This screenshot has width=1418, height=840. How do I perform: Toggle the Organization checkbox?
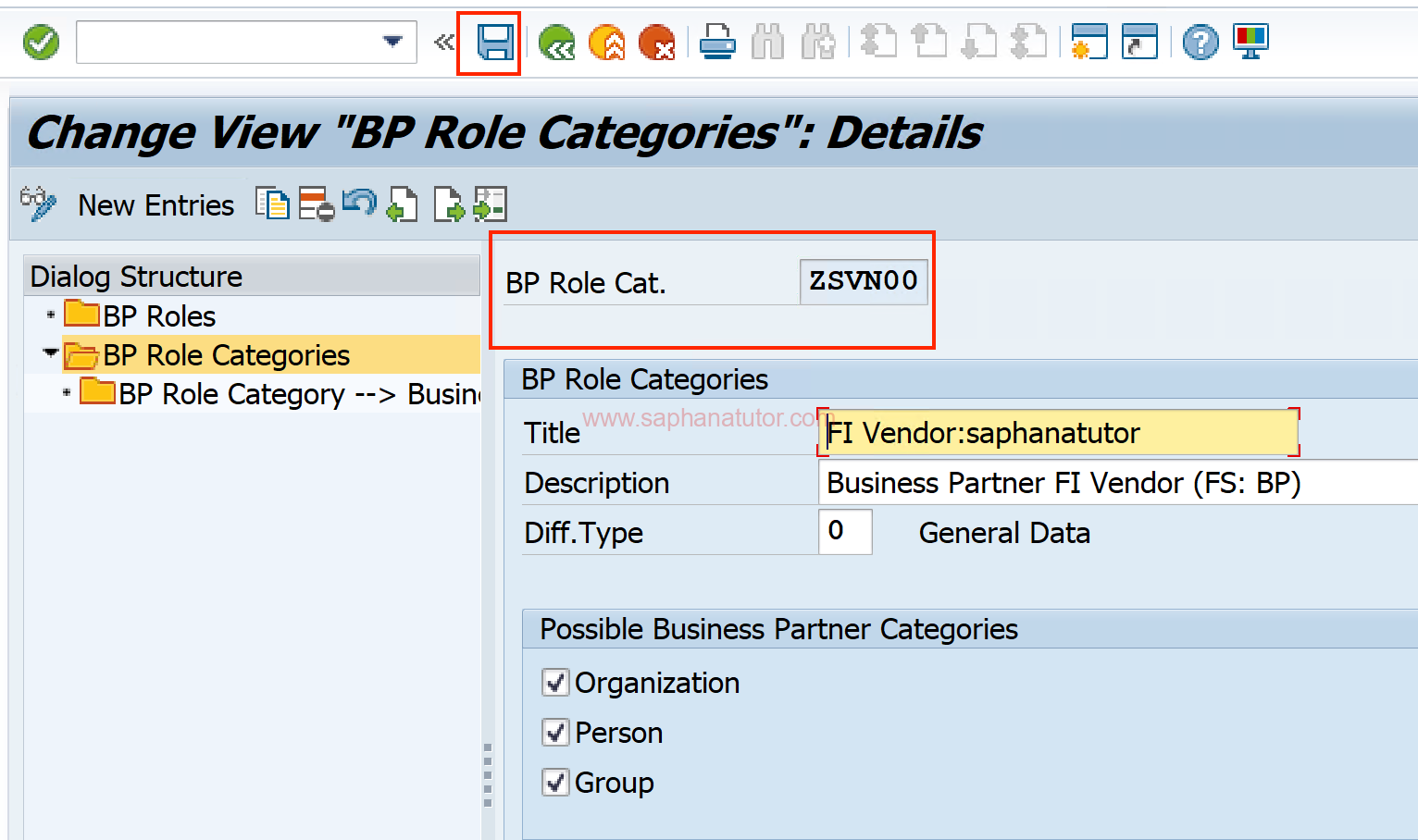(555, 683)
